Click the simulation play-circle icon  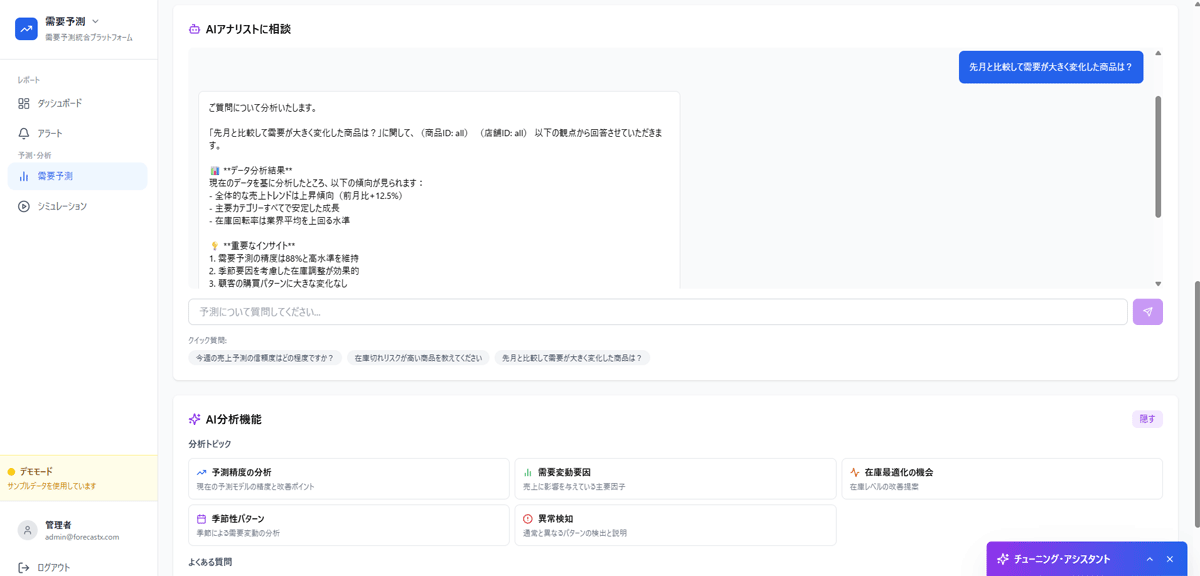click(x=24, y=206)
